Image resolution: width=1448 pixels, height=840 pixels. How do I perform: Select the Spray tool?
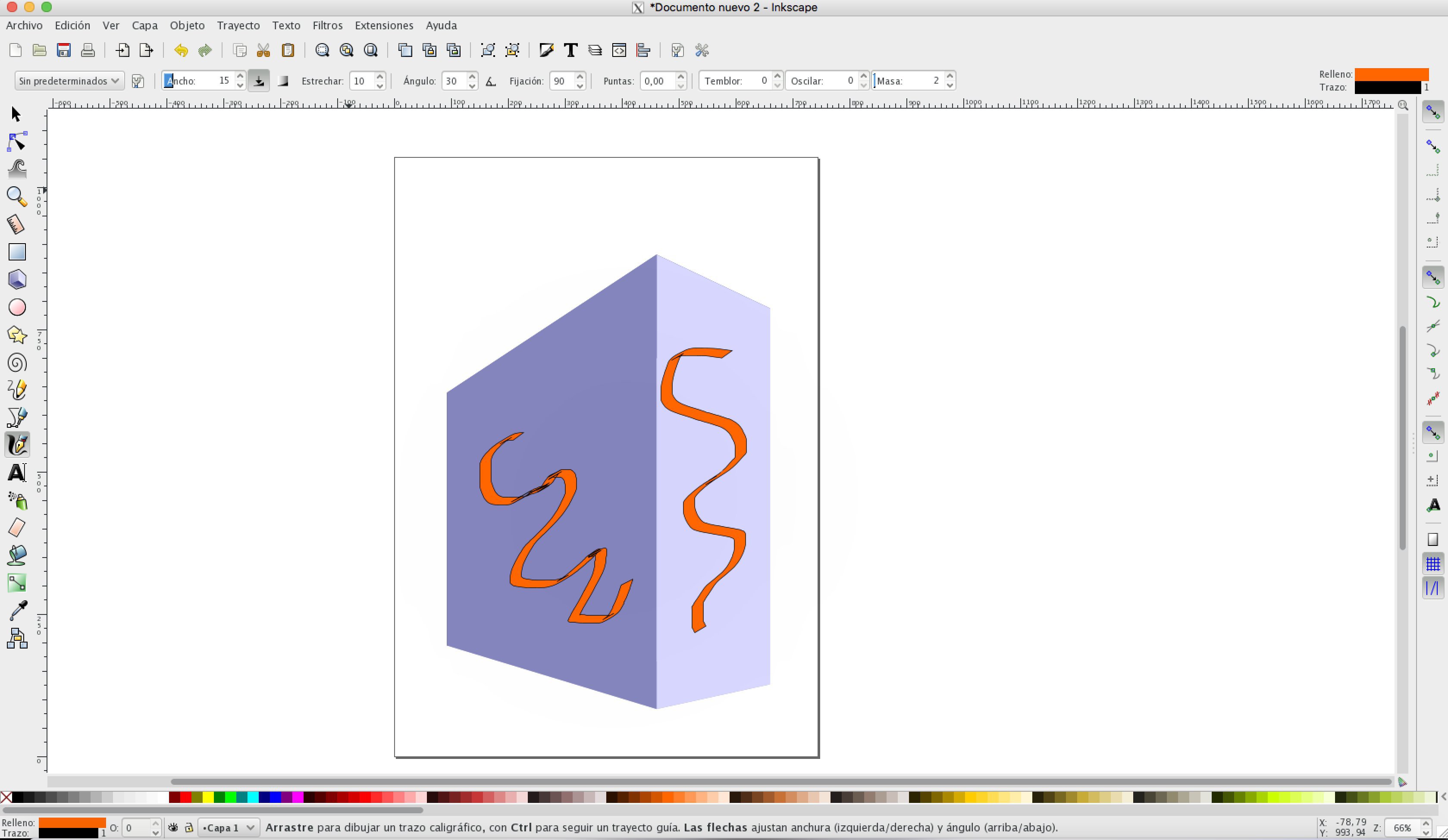pyautogui.click(x=17, y=501)
